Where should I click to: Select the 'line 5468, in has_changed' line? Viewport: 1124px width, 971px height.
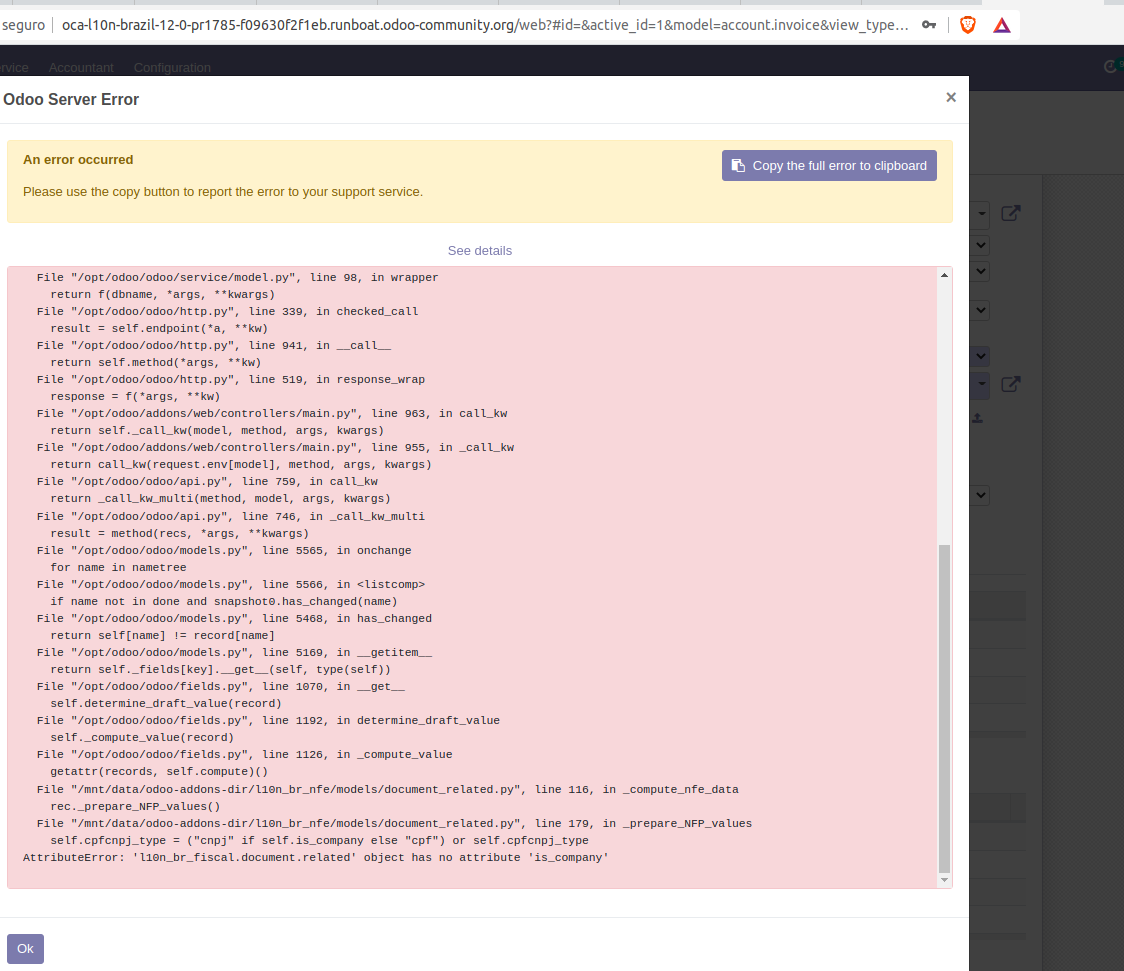click(x=234, y=618)
